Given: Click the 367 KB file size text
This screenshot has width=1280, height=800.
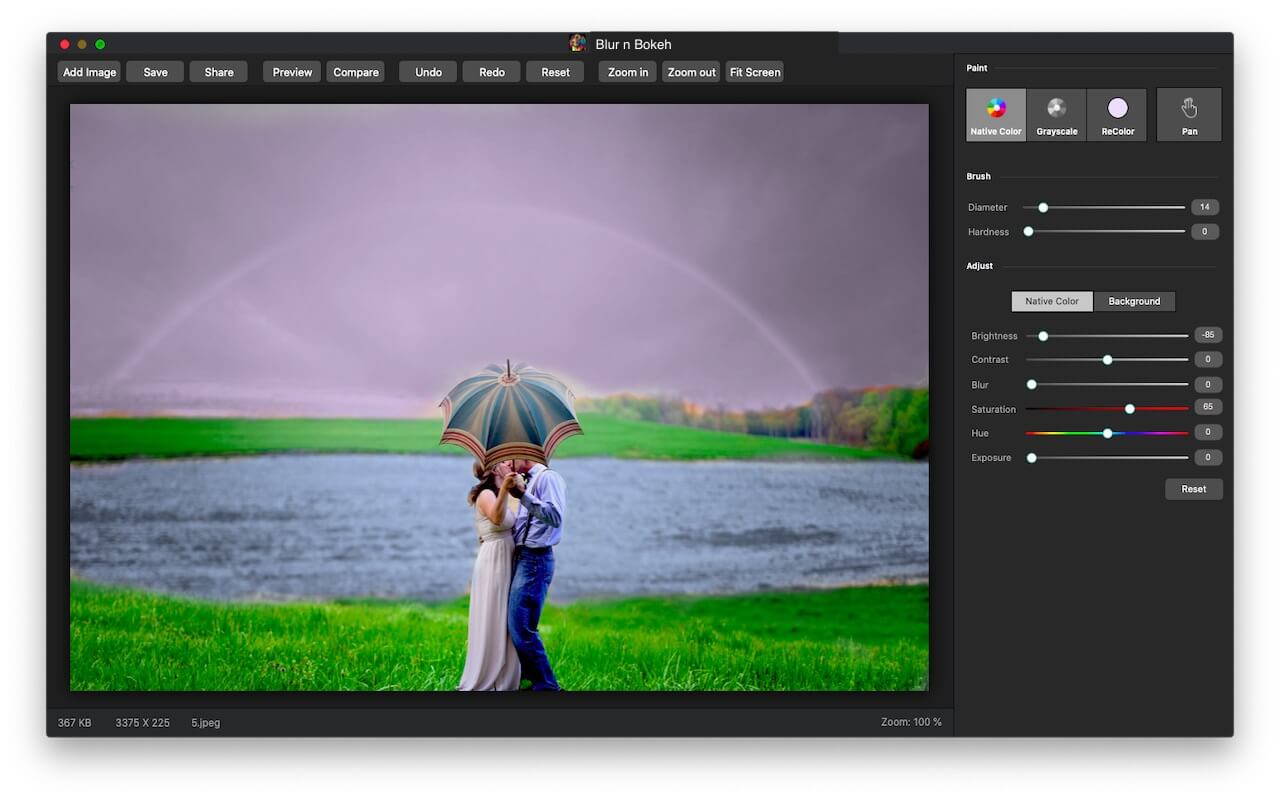Looking at the screenshot, I should [x=74, y=722].
